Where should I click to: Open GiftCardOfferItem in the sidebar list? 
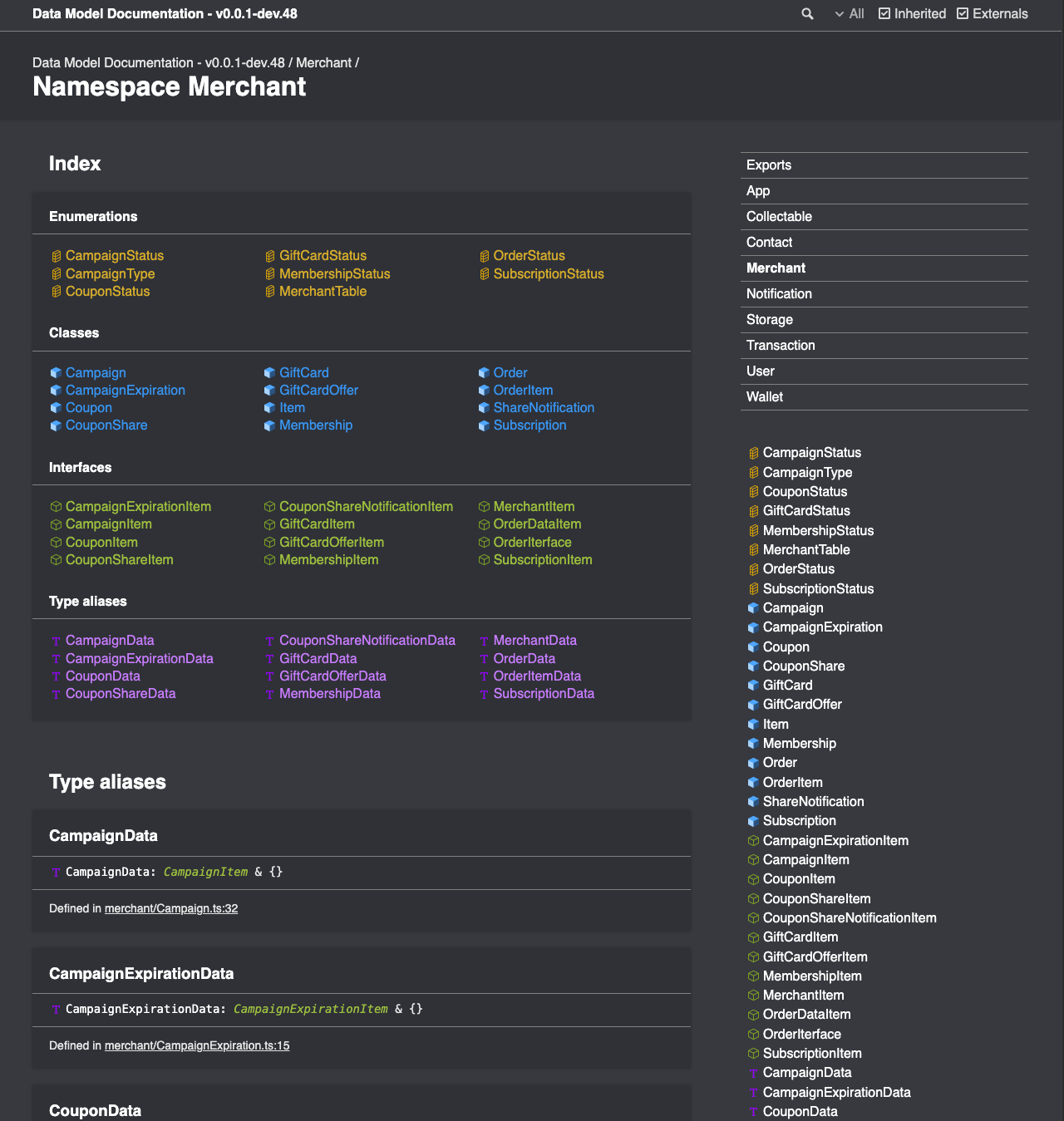pos(815,957)
